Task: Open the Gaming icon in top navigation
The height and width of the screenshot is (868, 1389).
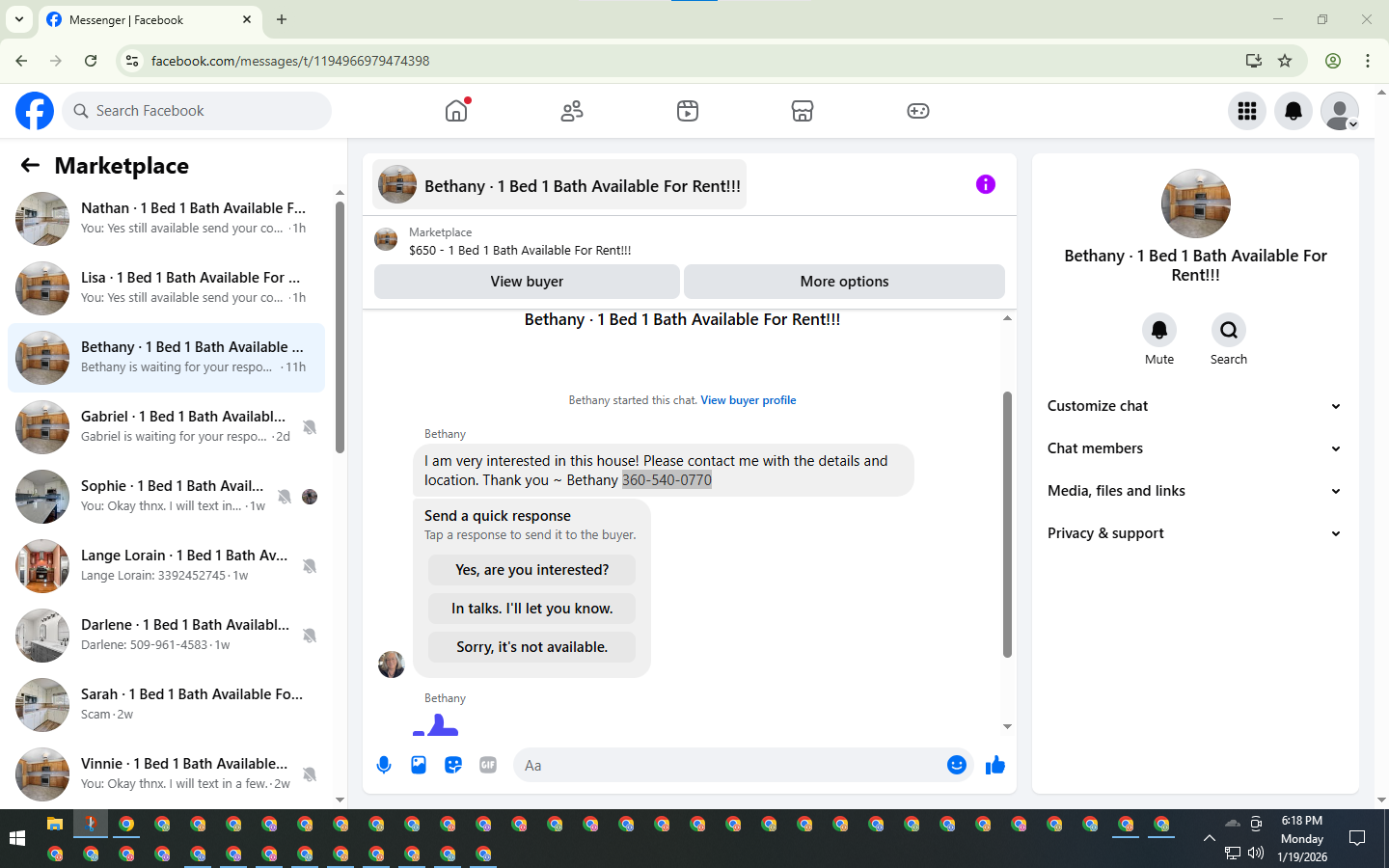Action: [918, 111]
